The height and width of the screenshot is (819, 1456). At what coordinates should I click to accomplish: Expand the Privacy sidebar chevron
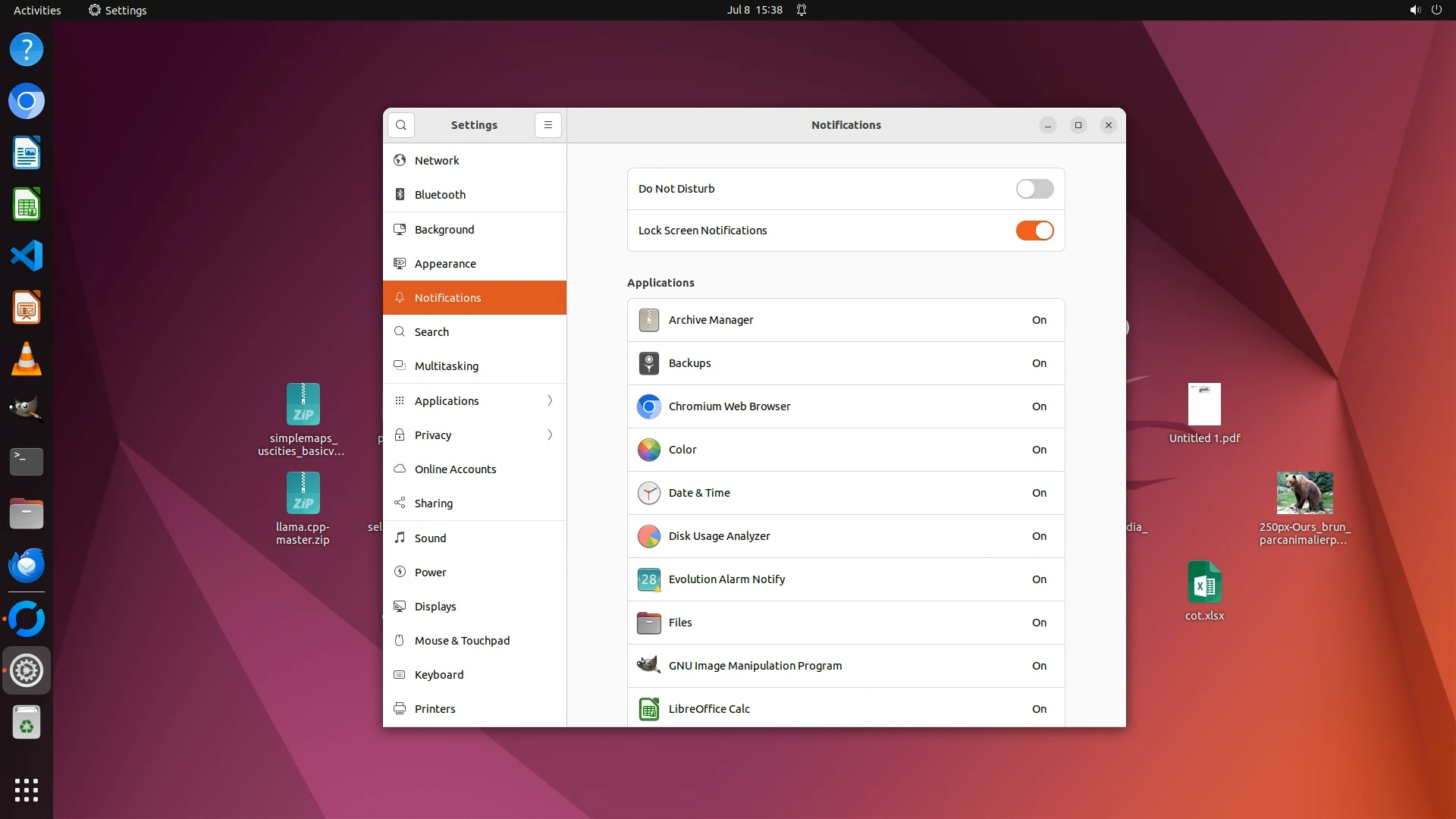pyautogui.click(x=550, y=435)
